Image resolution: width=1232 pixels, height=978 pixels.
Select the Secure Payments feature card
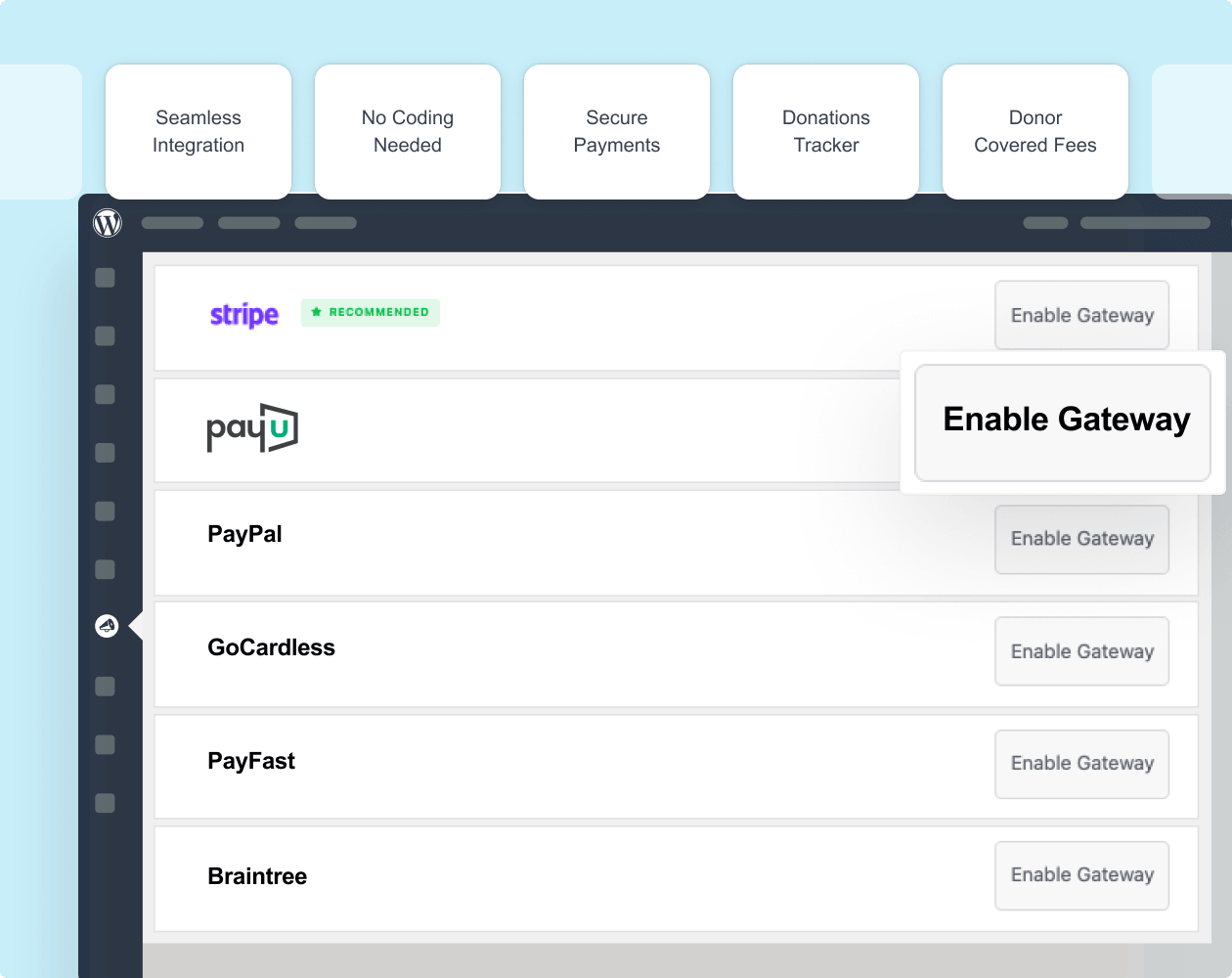616,131
